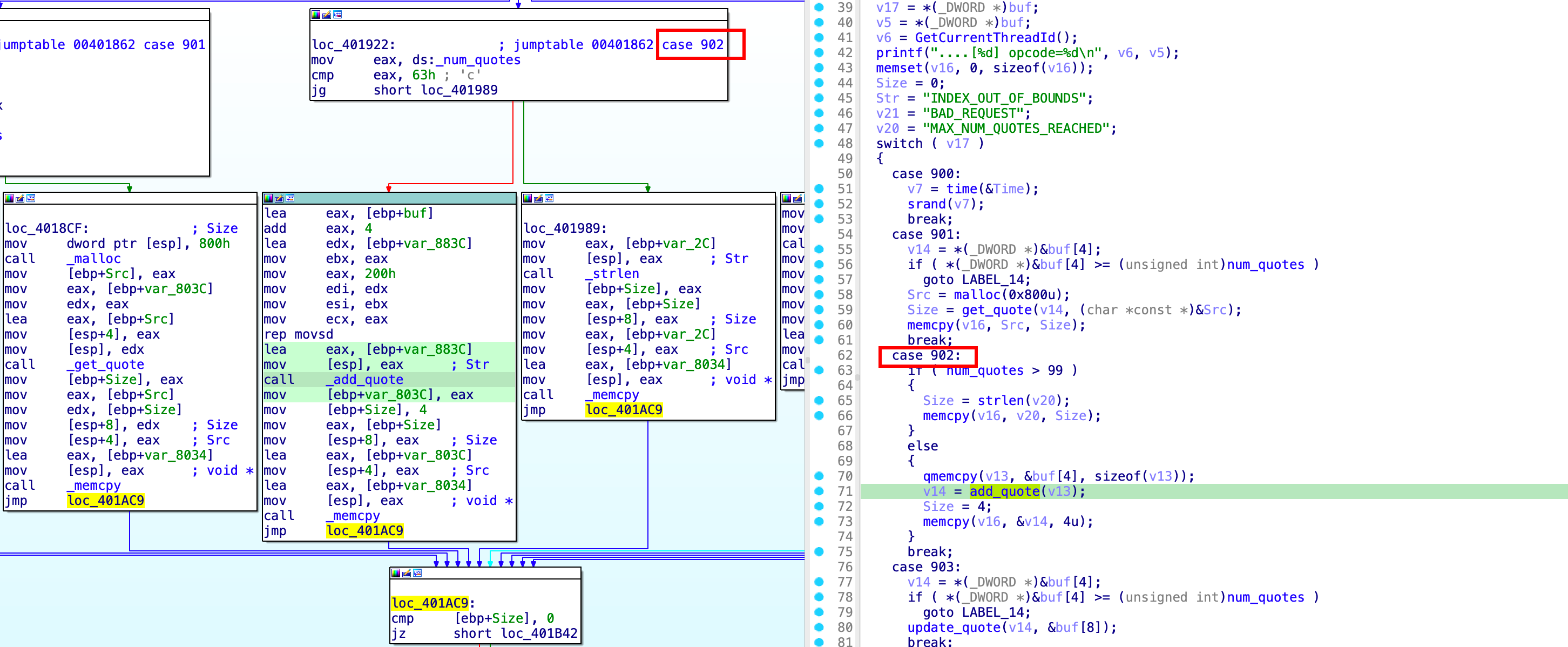The image size is (1568, 647).
Task: Click graph icon on teal add_quote node
Action: (290, 198)
